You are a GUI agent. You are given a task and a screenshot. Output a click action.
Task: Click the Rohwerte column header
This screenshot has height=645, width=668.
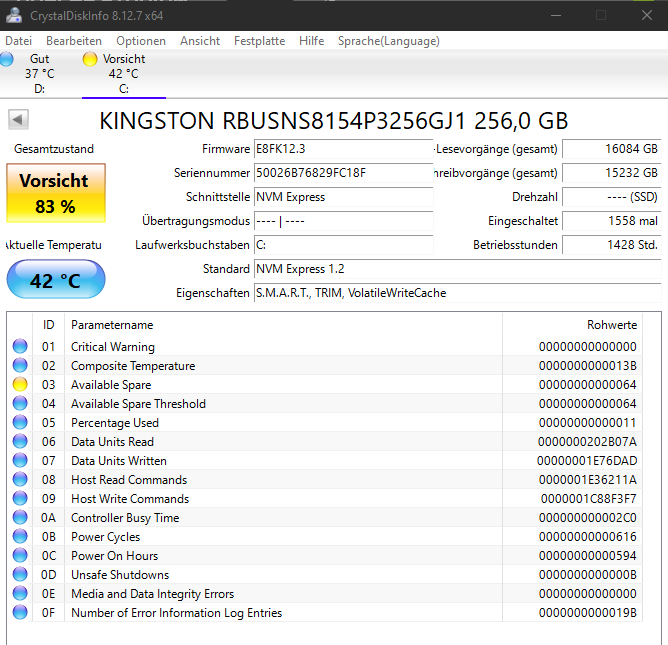(x=572, y=325)
